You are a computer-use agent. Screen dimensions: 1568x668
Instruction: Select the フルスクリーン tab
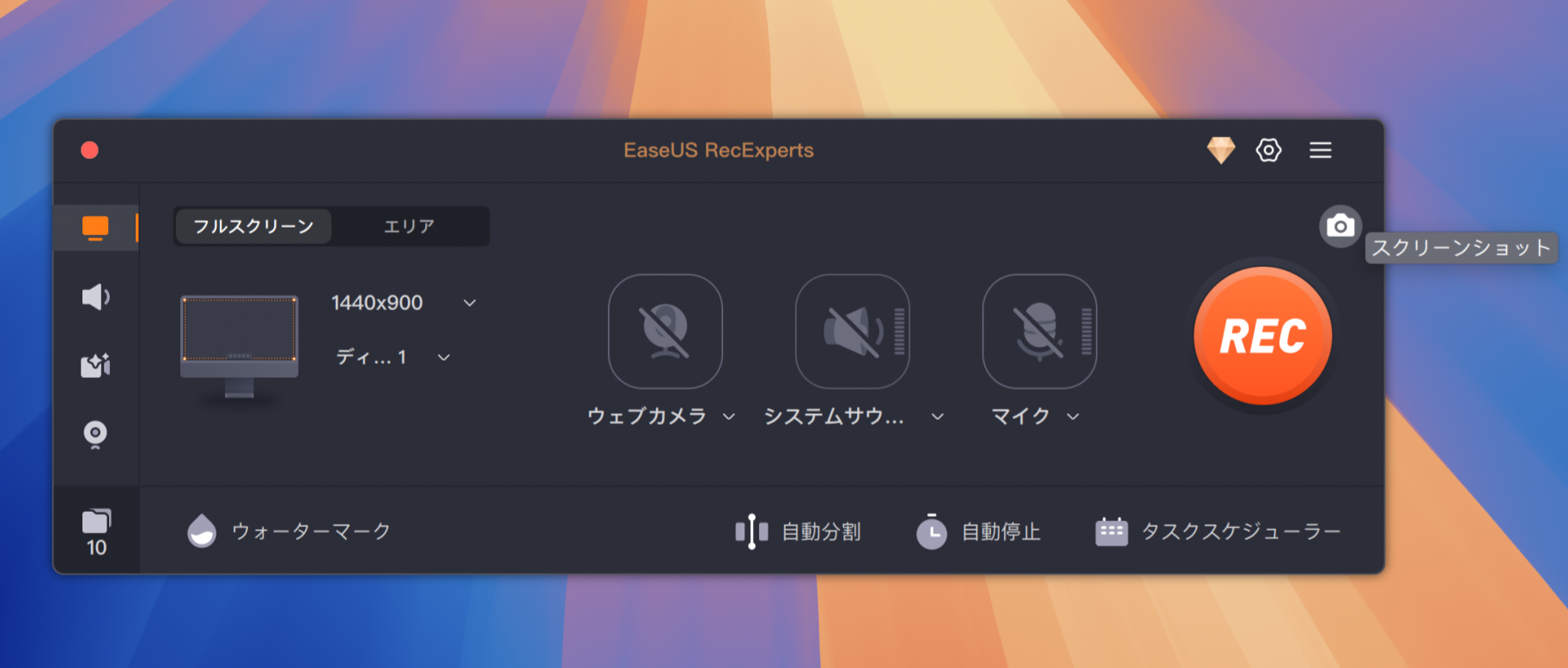(253, 227)
